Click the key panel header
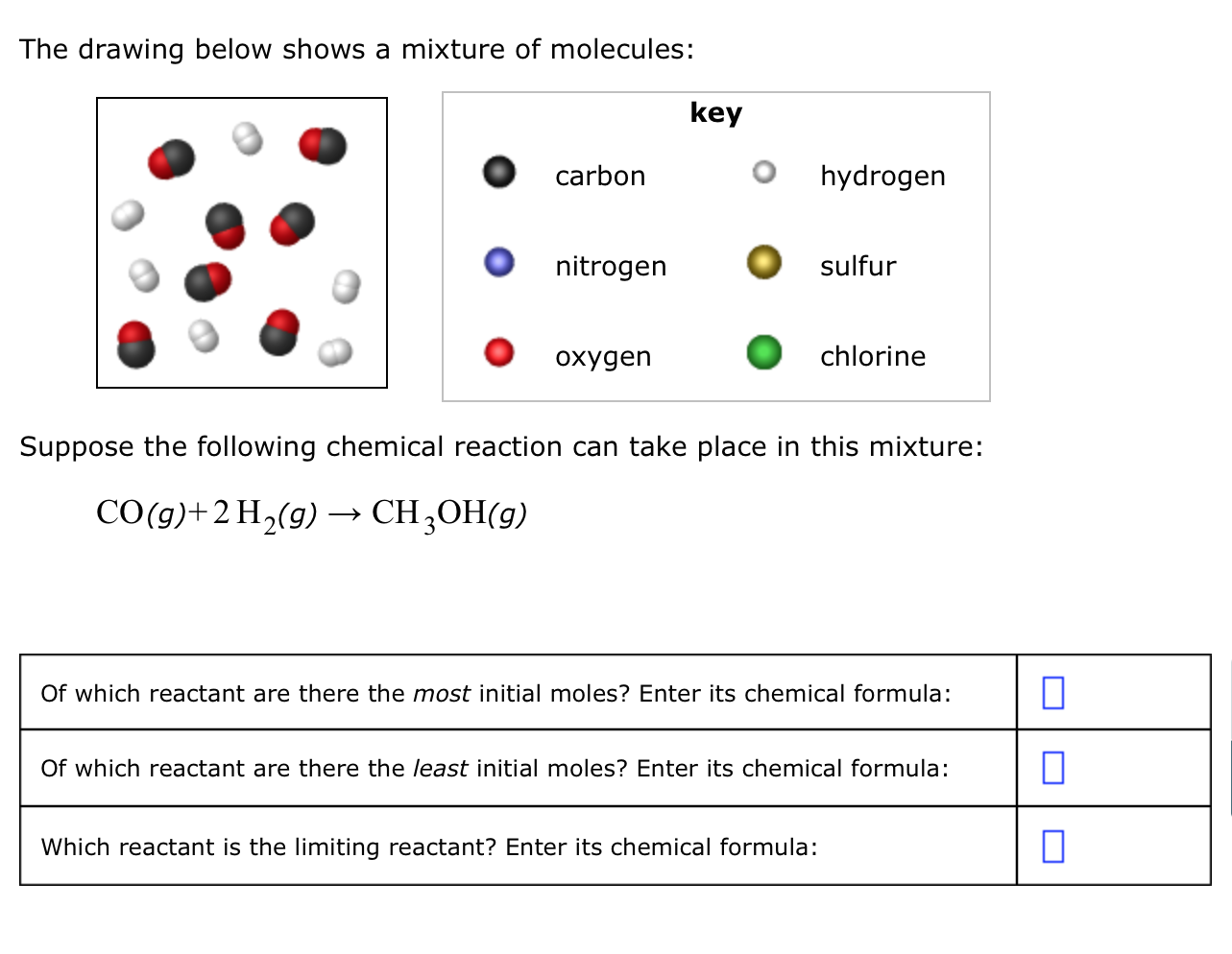Screen dimensions: 1232x954 pyautogui.click(x=714, y=112)
